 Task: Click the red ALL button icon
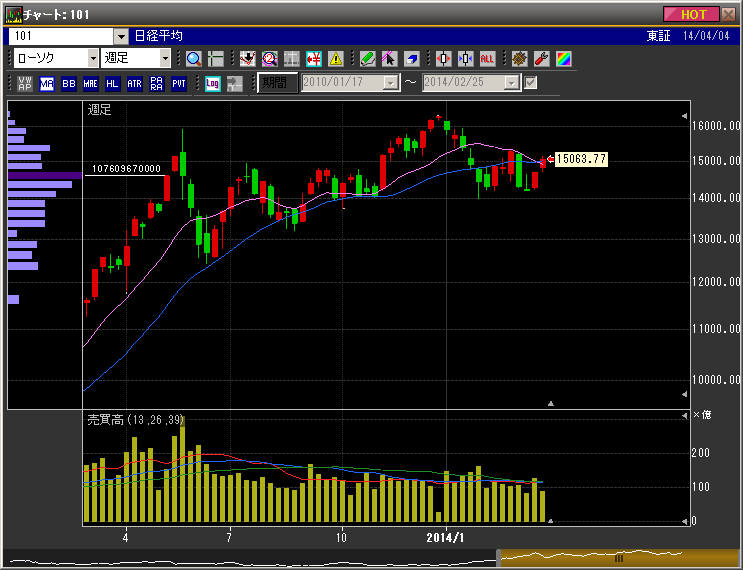[x=487, y=58]
